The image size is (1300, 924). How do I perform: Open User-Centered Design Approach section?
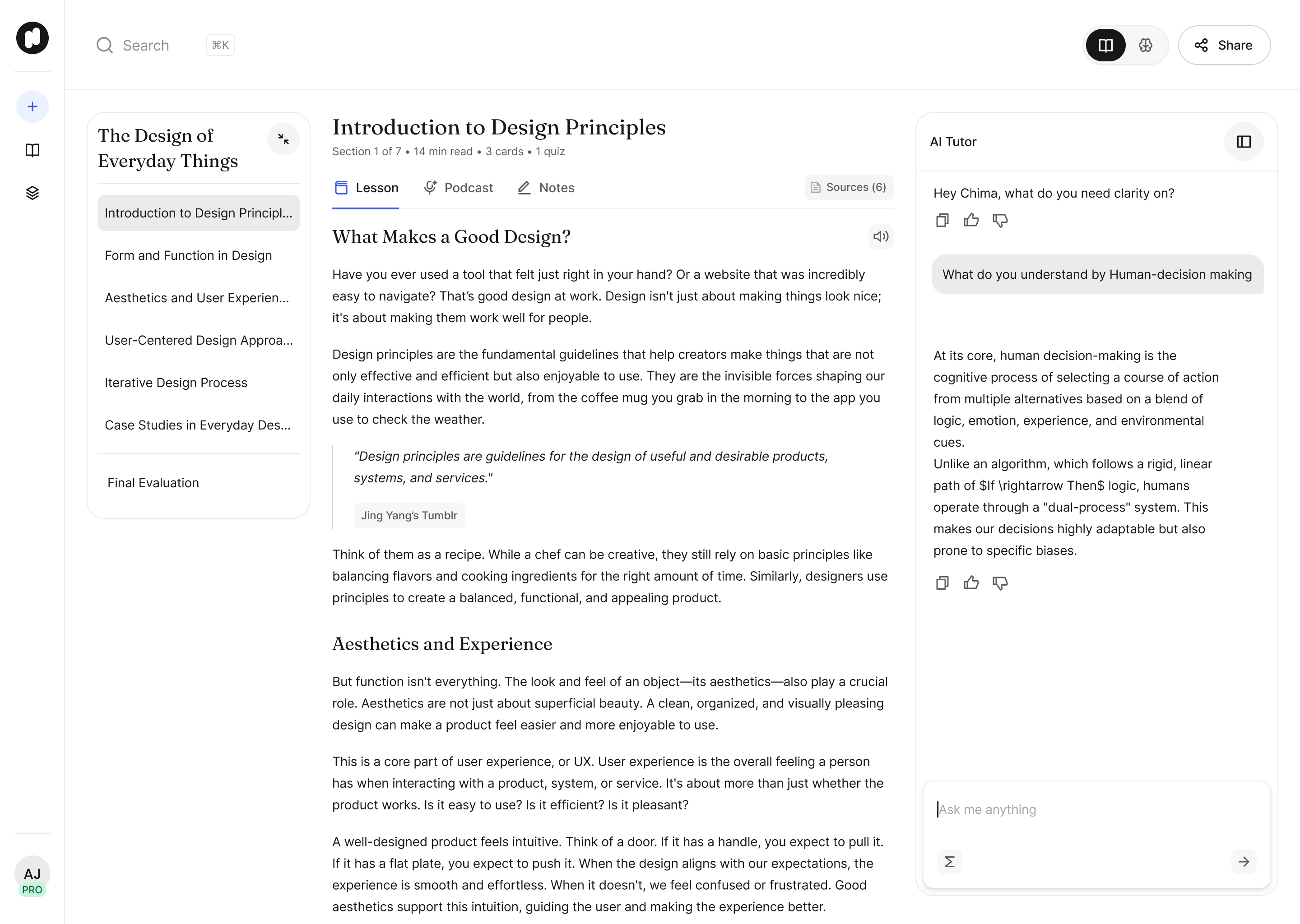click(199, 340)
